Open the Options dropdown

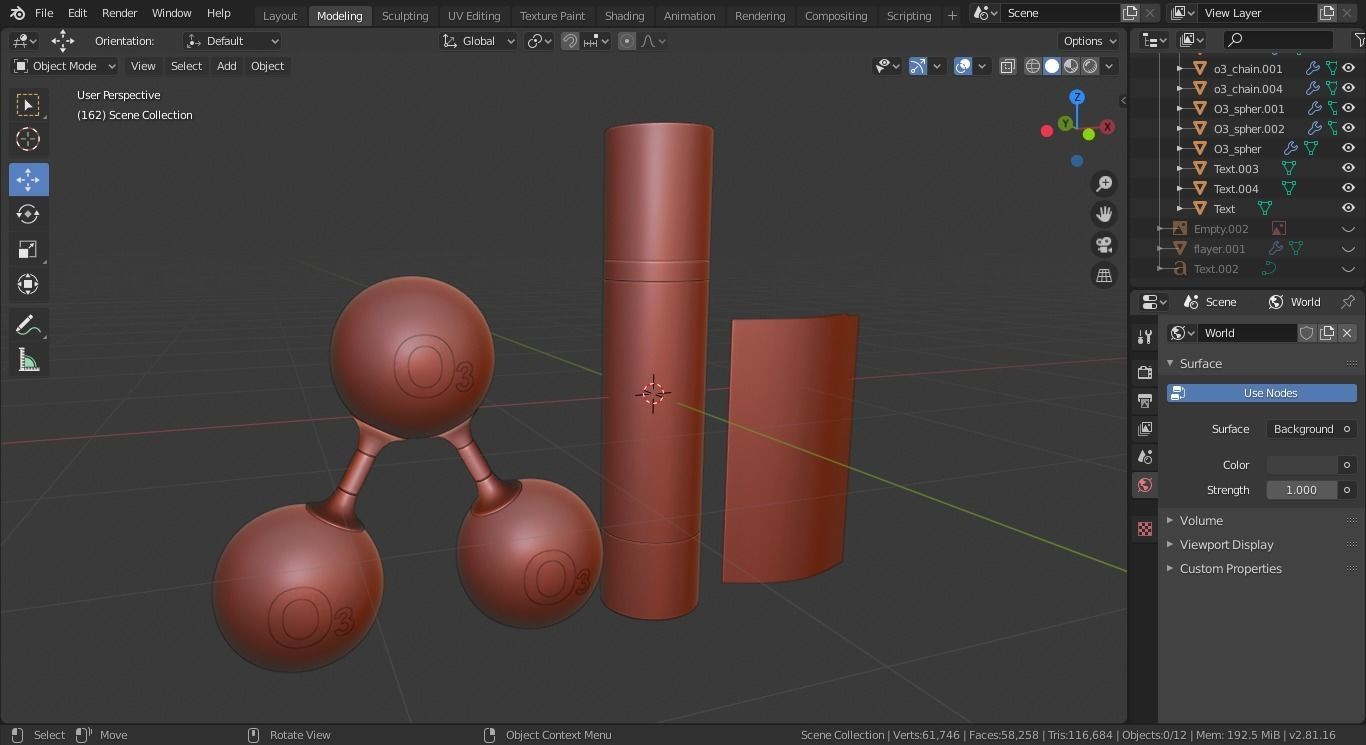1089,41
